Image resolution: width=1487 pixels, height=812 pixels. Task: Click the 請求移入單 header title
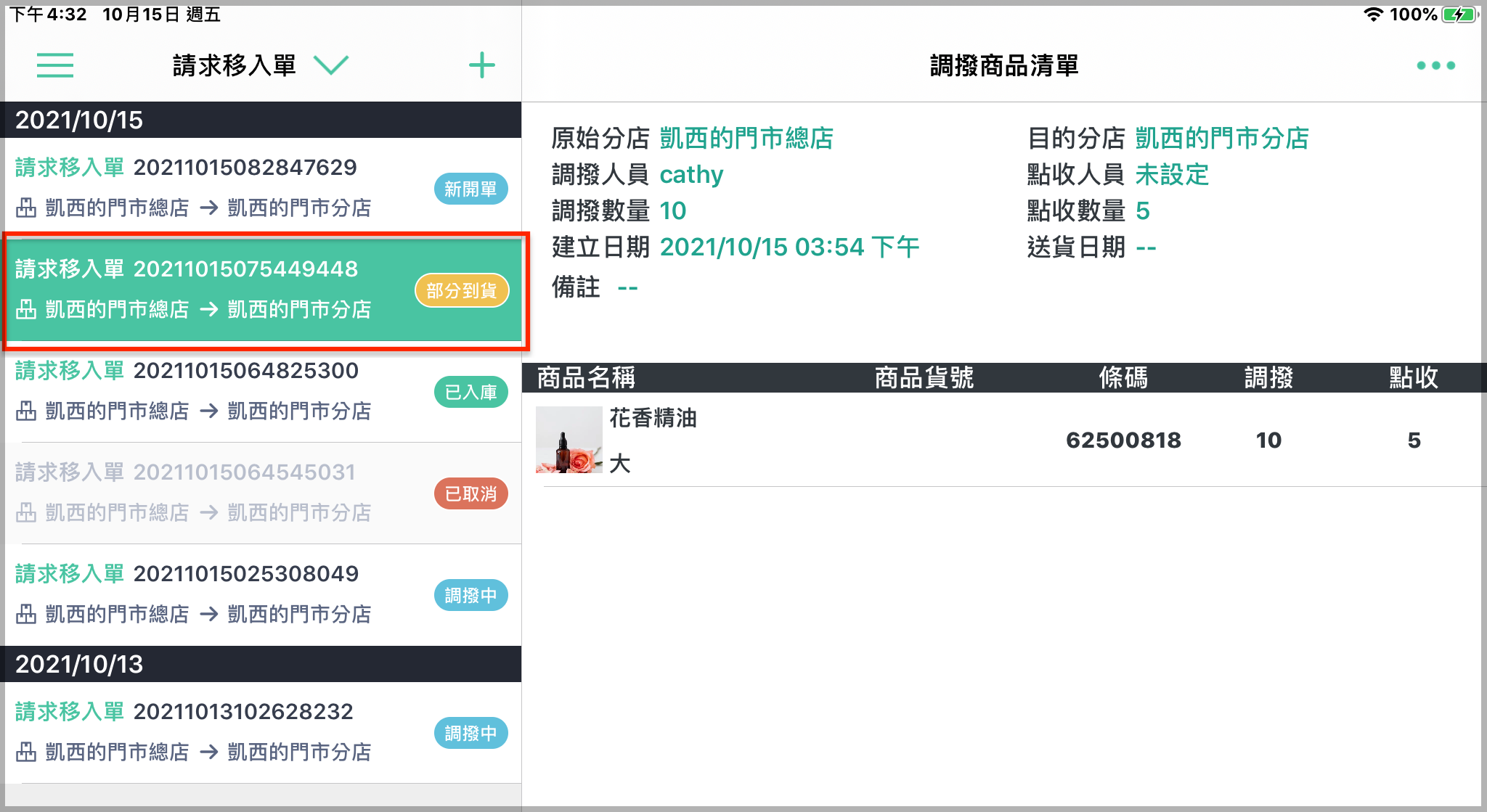point(234,65)
